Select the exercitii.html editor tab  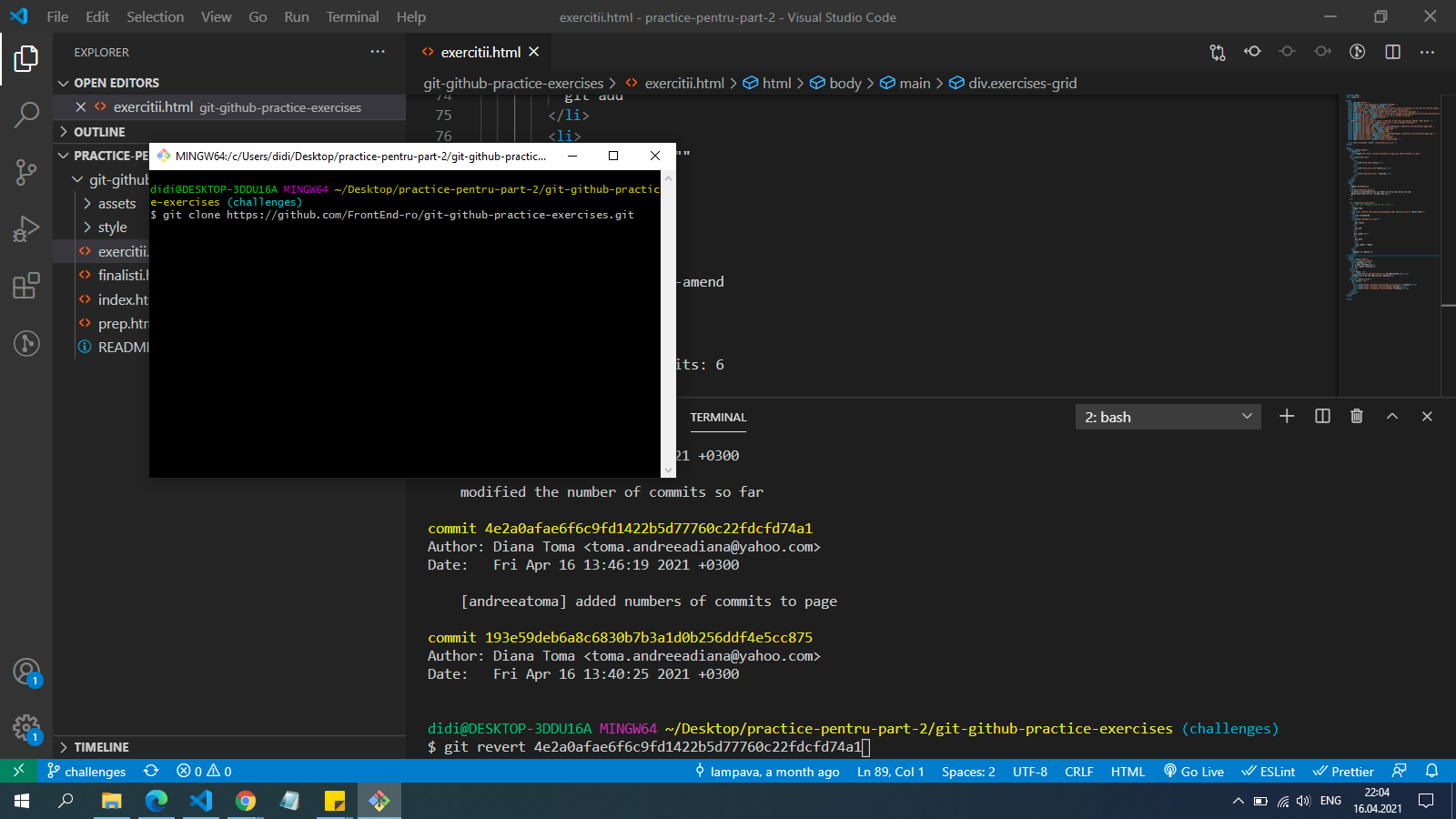pyautogui.click(x=480, y=52)
